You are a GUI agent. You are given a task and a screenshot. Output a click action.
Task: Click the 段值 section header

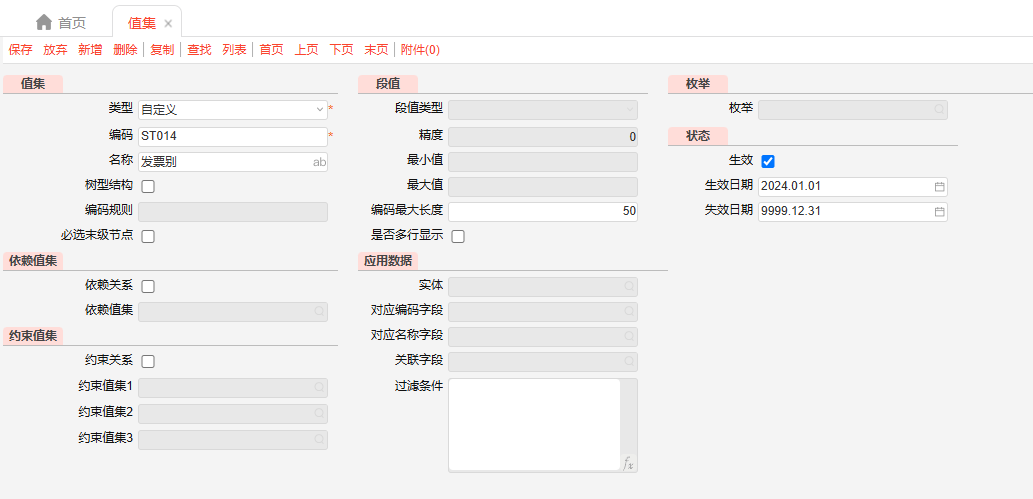pos(387,84)
